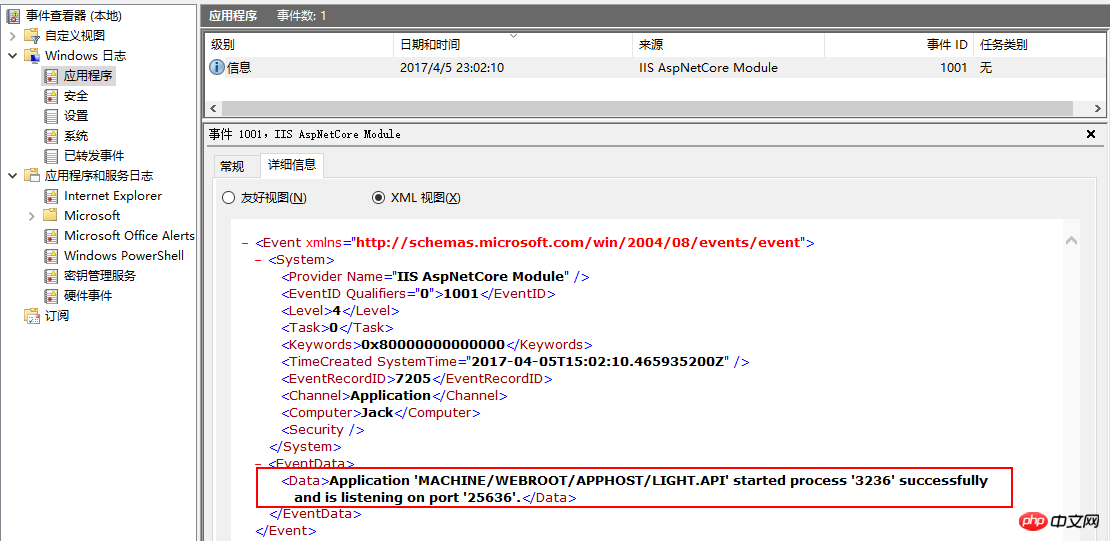
Task: Click the 应用程序 log icon
Action: (51, 76)
